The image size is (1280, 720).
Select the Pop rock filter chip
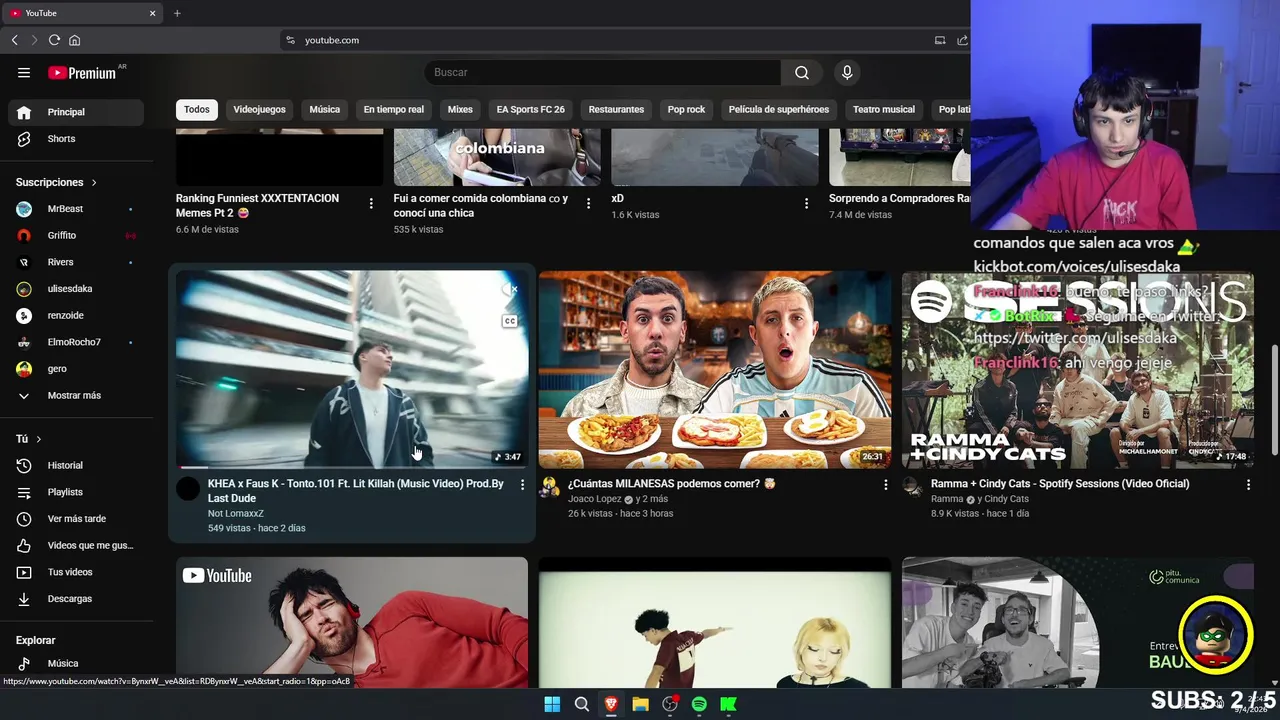click(x=686, y=109)
